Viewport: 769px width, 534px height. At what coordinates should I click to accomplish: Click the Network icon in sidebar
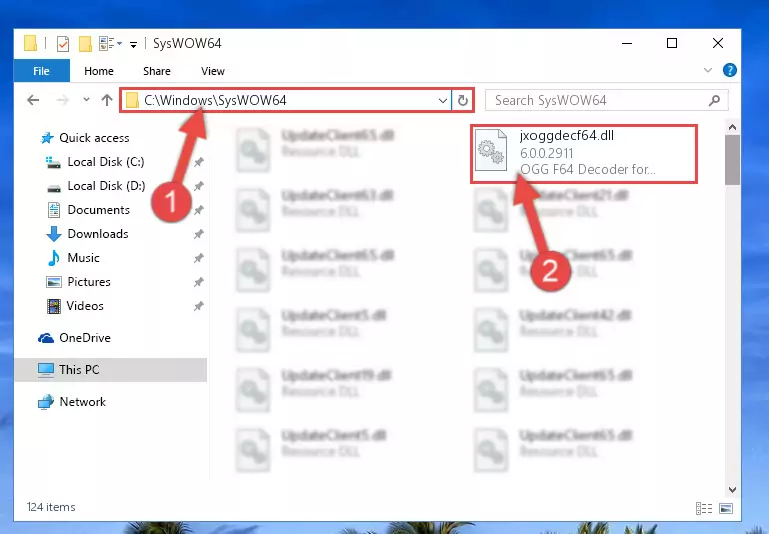[x=46, y=402]
